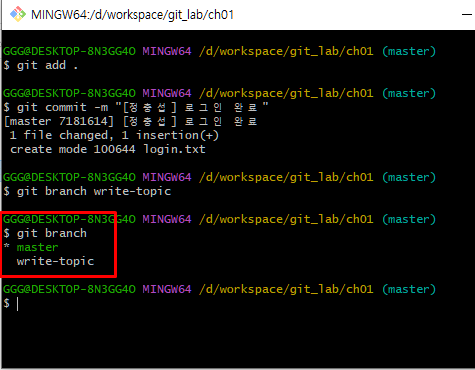The height and width of the screenshot is (370, 475).
Task: Click the green '* master' branch entry
Action: click(31, 247)
